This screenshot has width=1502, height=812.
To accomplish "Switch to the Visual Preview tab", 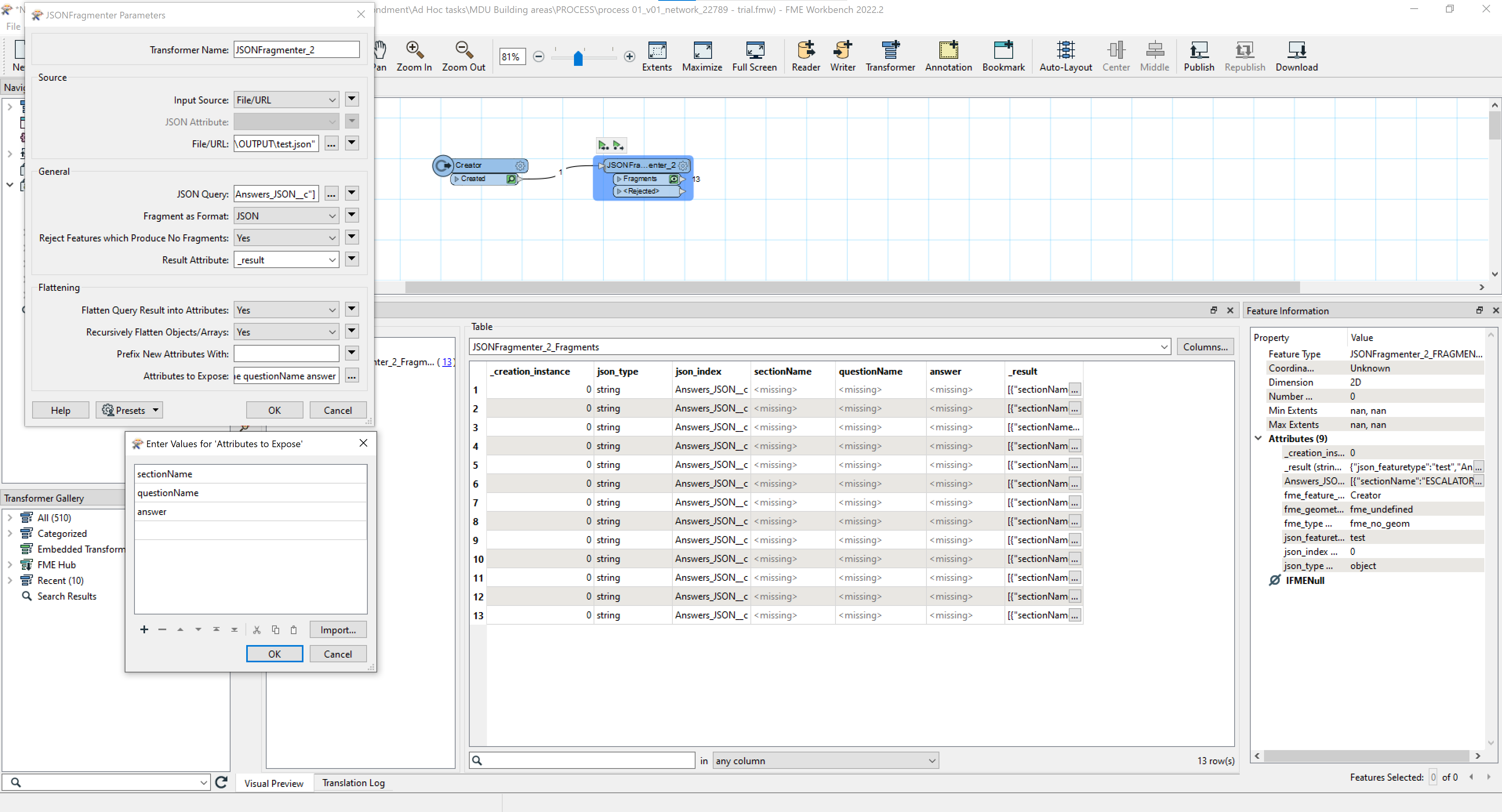I will 273,783.
